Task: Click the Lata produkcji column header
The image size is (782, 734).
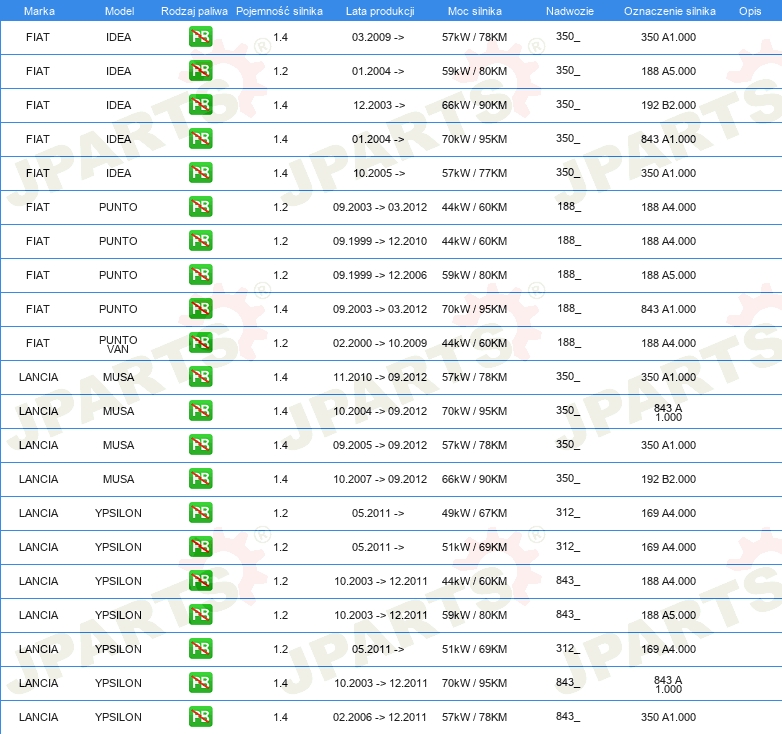Action: point(380,11)
